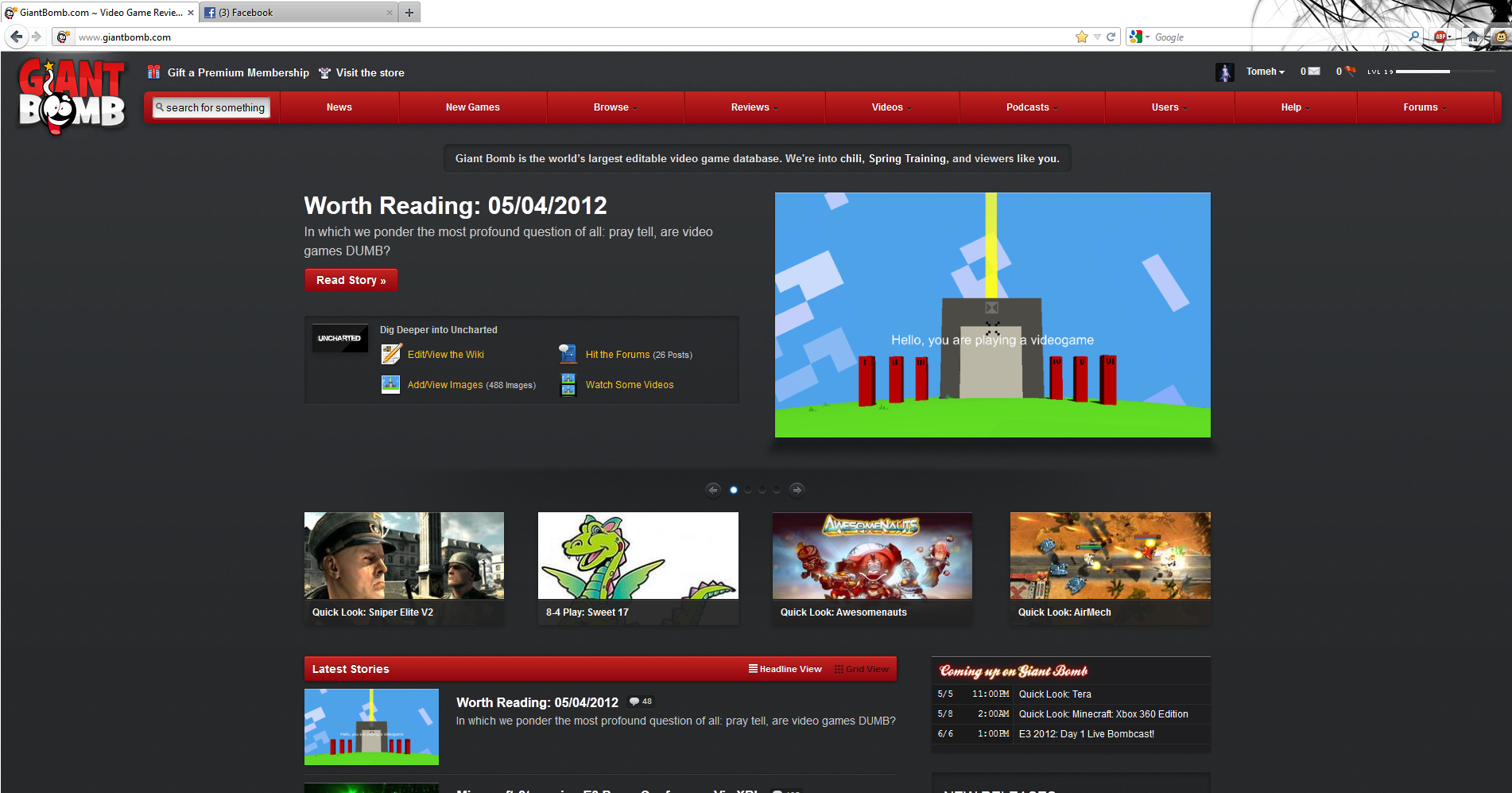Click the Read Story button
The height and width of the screenshot is (793, 1512).
(x=351, y=280)
